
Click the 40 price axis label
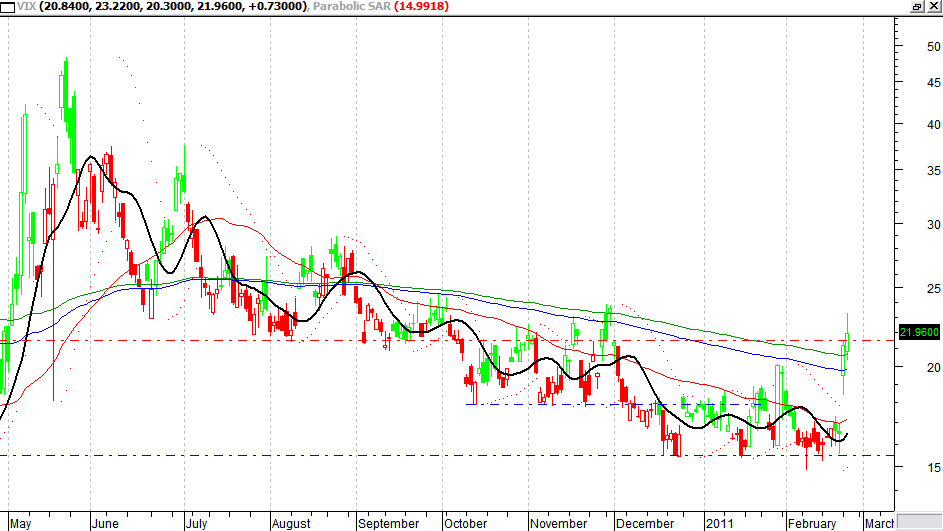(x=933, y=124)
